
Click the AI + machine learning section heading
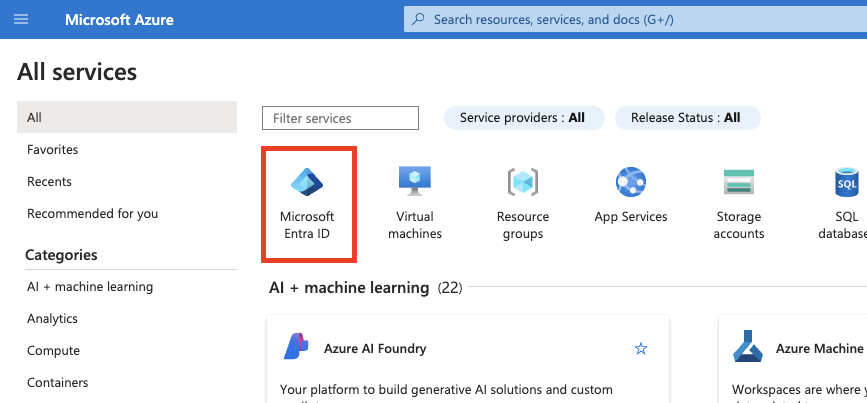(x=349, y=287)
